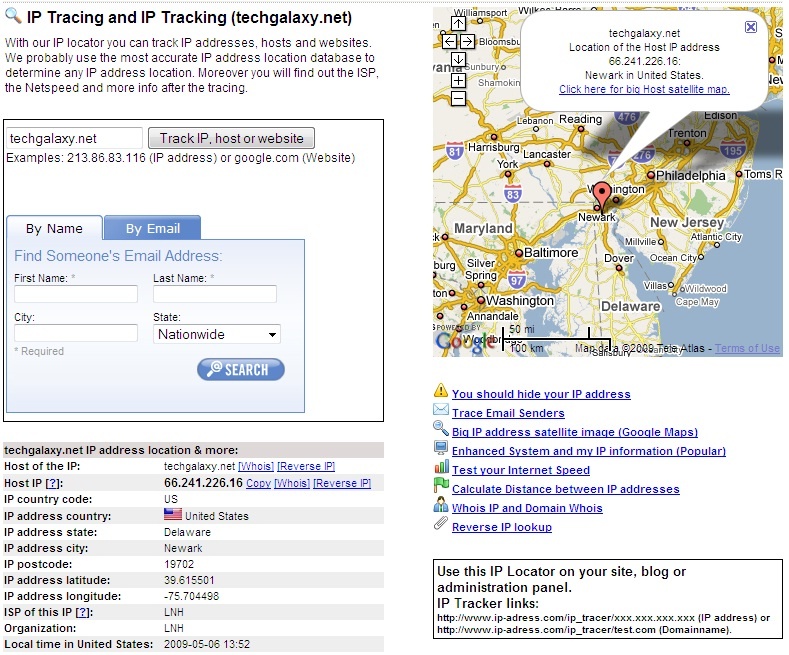The width and height of the screenshot is (789, 655).
Task: Open Big IP address satellite image link
Action: pyautogui.click(x=575, y=433)
